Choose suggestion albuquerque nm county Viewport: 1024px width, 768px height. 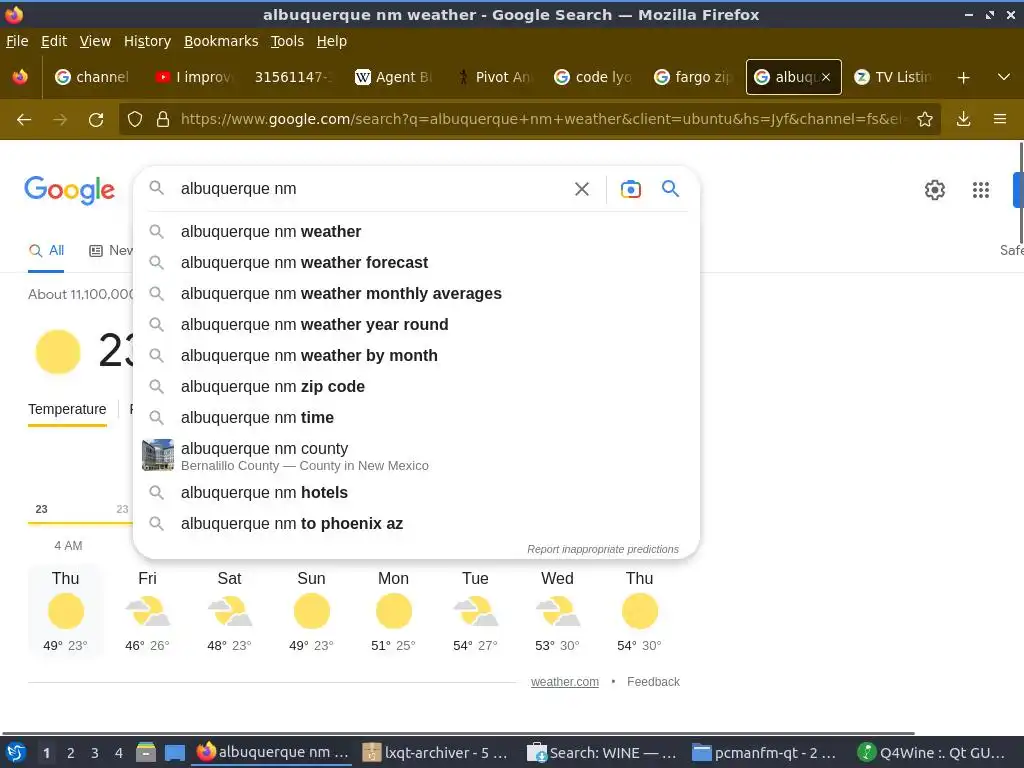tap(416, 456)
